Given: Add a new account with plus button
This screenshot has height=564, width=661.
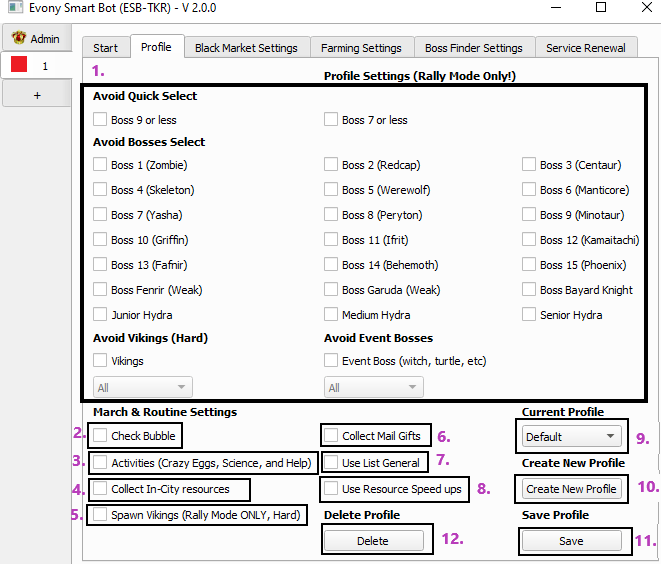Looking at the screenshot, I should click(37, 95).
